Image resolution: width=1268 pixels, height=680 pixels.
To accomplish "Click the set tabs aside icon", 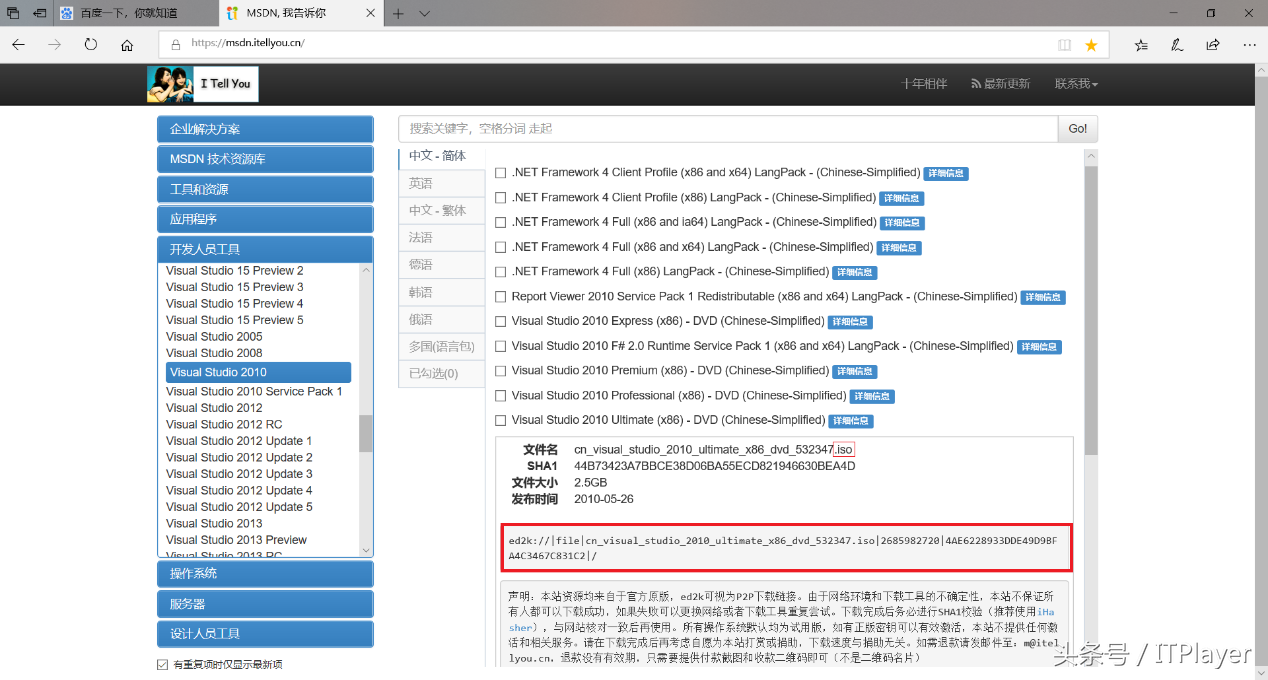I will pos(39,13).
